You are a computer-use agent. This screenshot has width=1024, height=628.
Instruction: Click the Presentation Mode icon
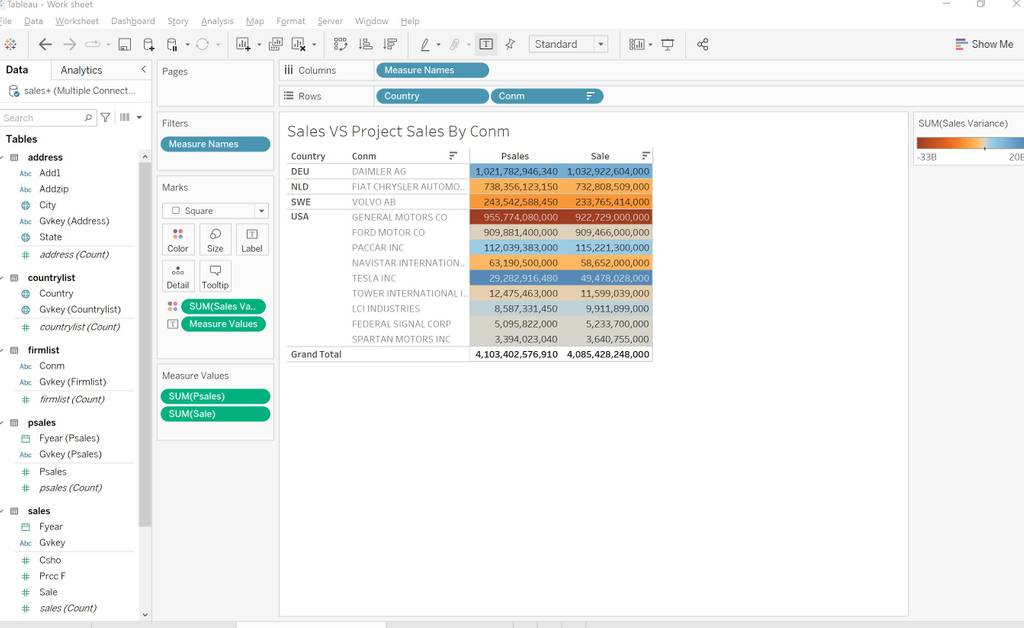point(667,44)
